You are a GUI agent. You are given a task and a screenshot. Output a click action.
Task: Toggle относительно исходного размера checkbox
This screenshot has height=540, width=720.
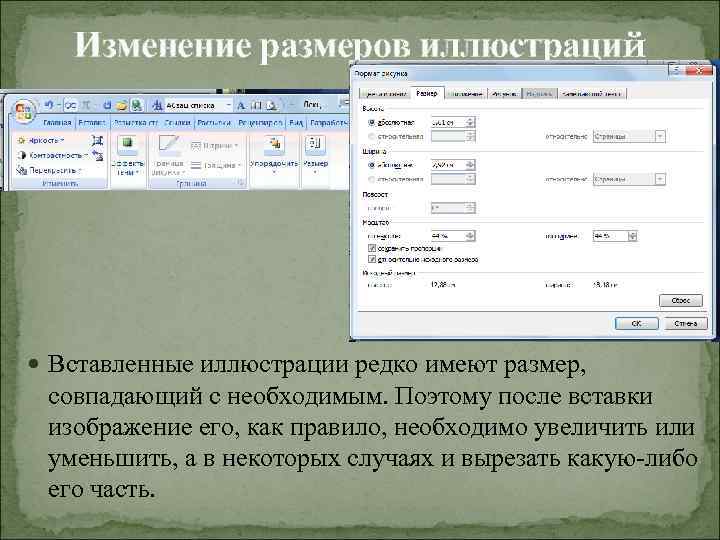372,259
